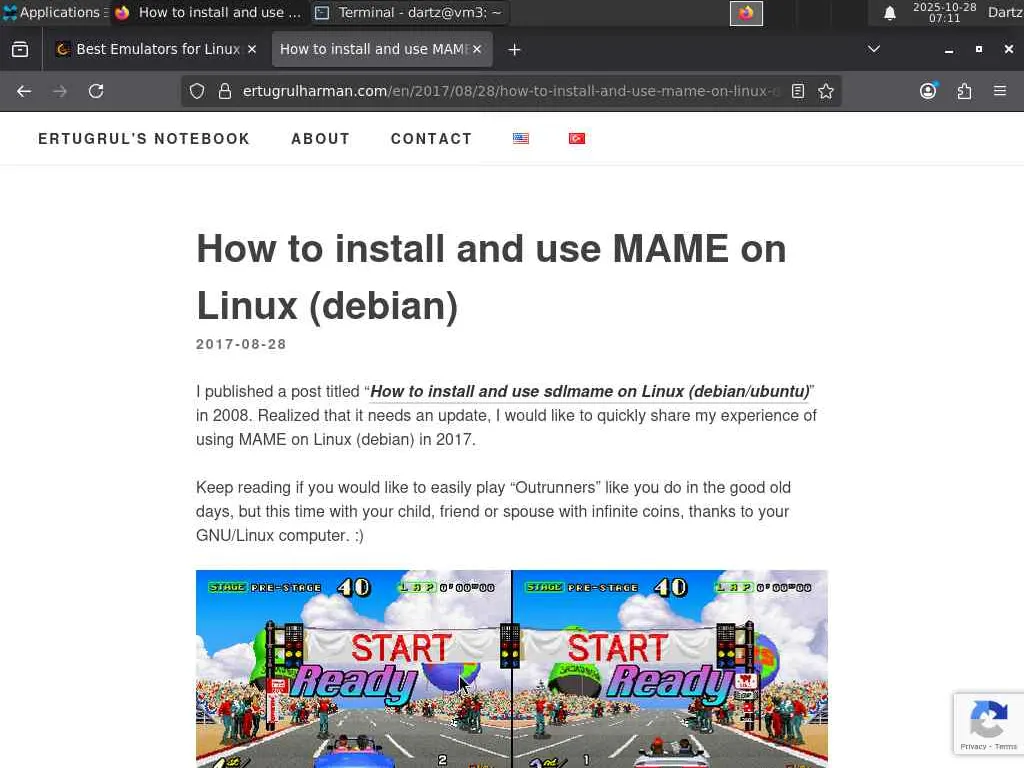1024x768 pixels.
Task: Switch language with the Turkish flag
Action: [x=577, y=138]
